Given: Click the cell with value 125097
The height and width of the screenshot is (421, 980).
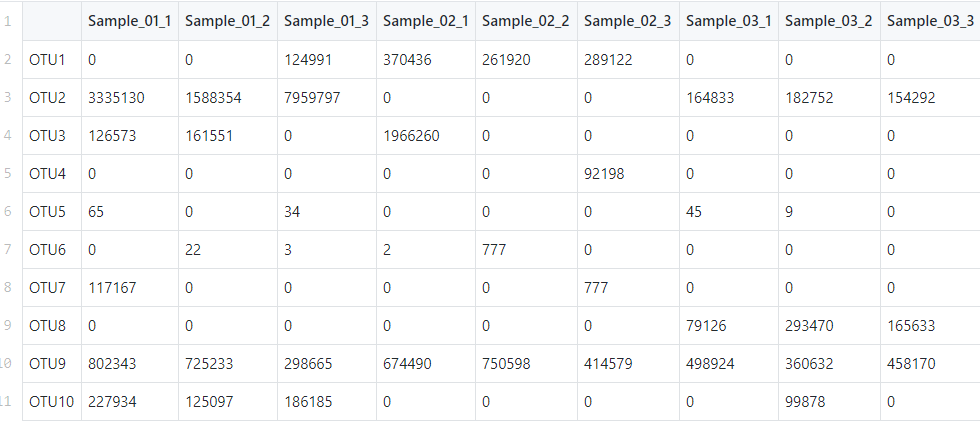Looking at the screenshot, I should [228, 402].
